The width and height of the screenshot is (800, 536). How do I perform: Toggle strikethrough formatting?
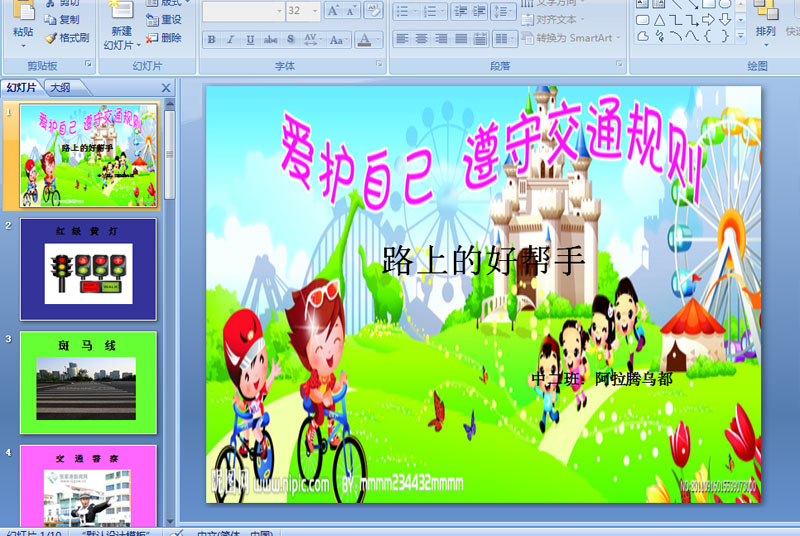point(270,39)
